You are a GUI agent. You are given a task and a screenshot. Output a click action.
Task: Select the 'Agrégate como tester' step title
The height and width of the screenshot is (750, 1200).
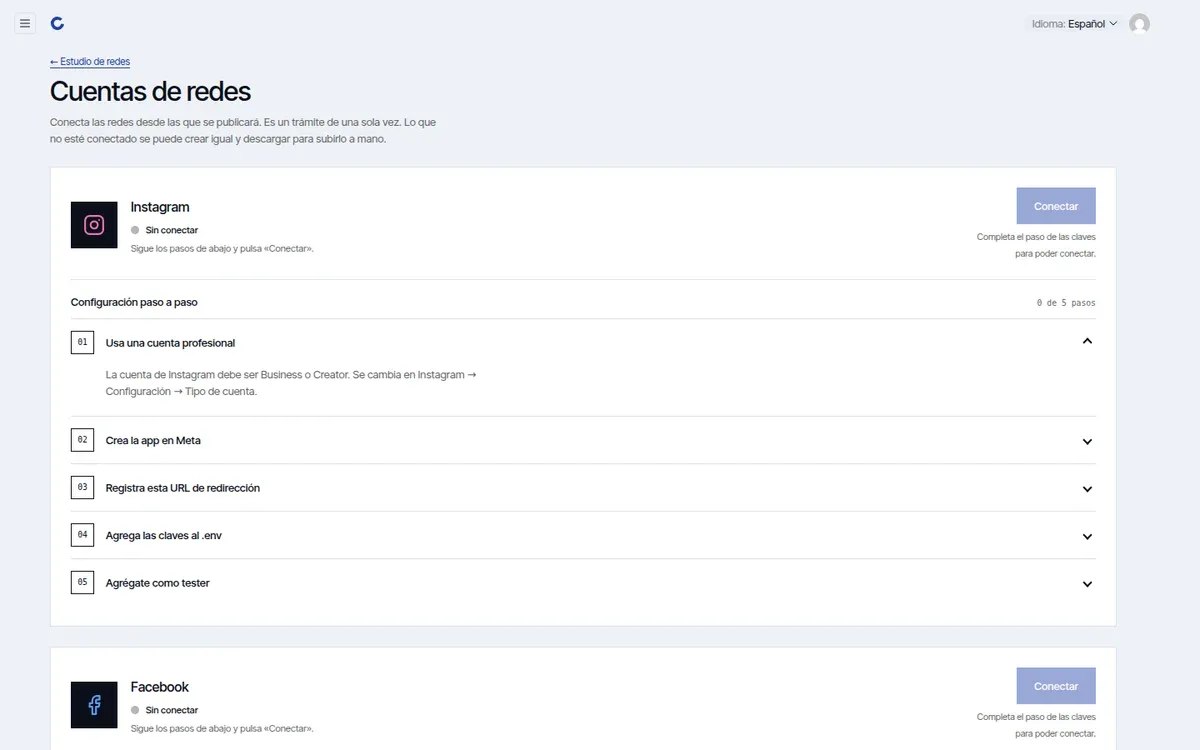tap(158, 583)
